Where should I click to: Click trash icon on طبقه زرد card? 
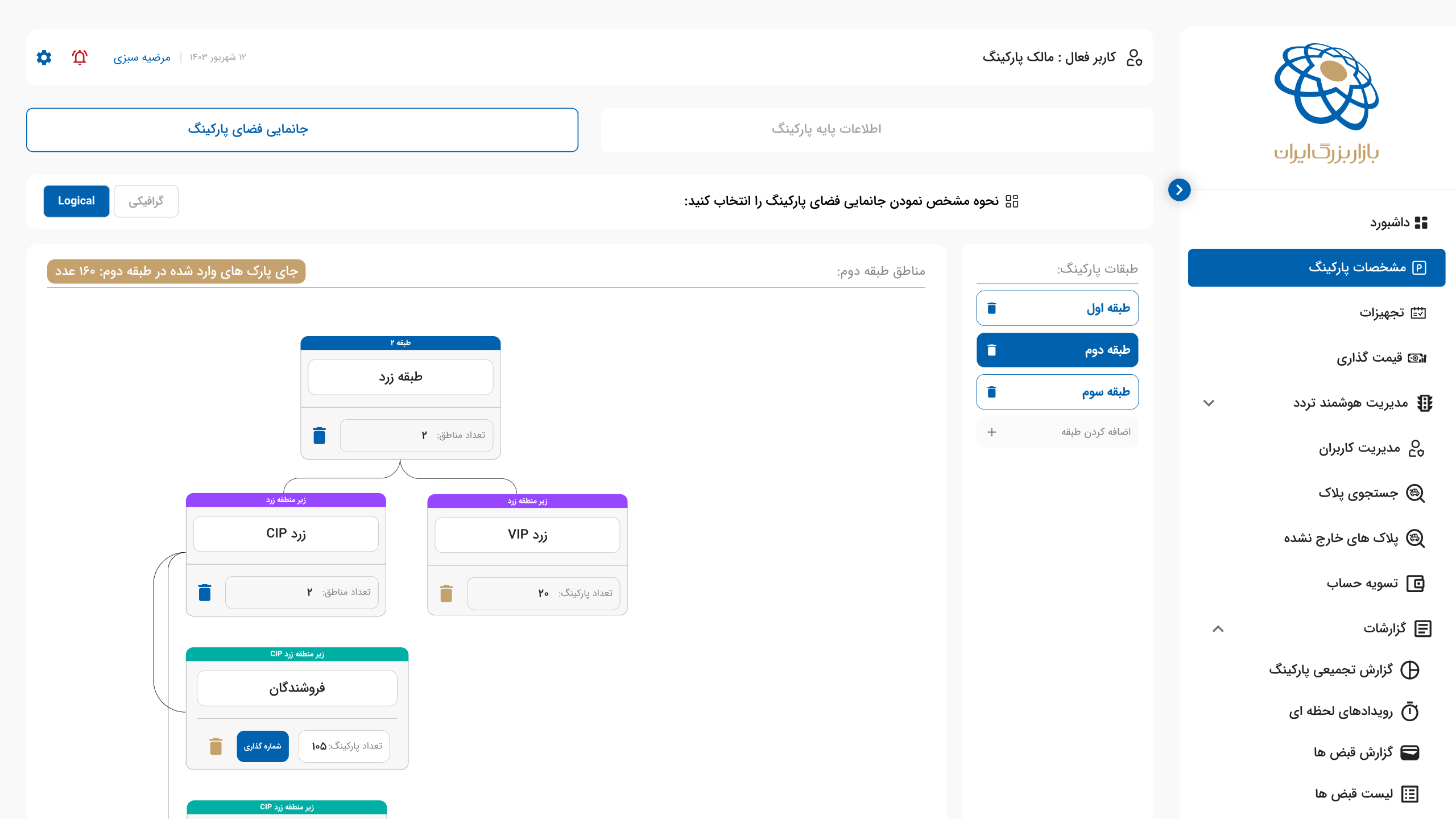point(319,436)
